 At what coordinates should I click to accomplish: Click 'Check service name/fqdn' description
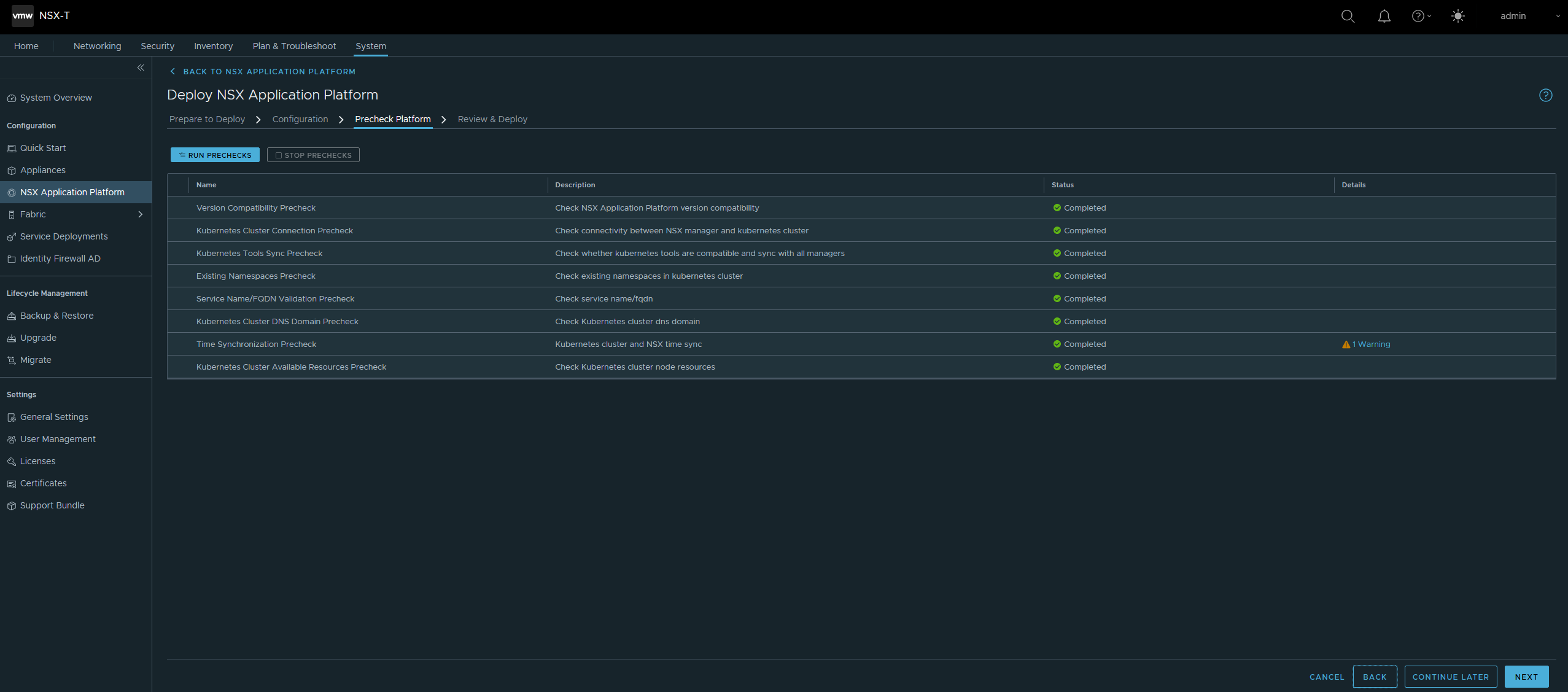[x=604, y=299]
